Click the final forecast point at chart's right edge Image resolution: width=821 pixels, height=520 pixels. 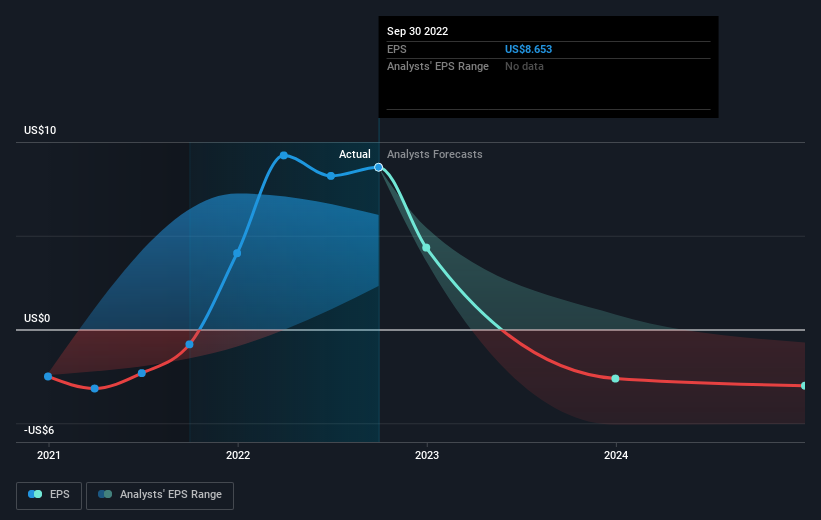[804, 386]
